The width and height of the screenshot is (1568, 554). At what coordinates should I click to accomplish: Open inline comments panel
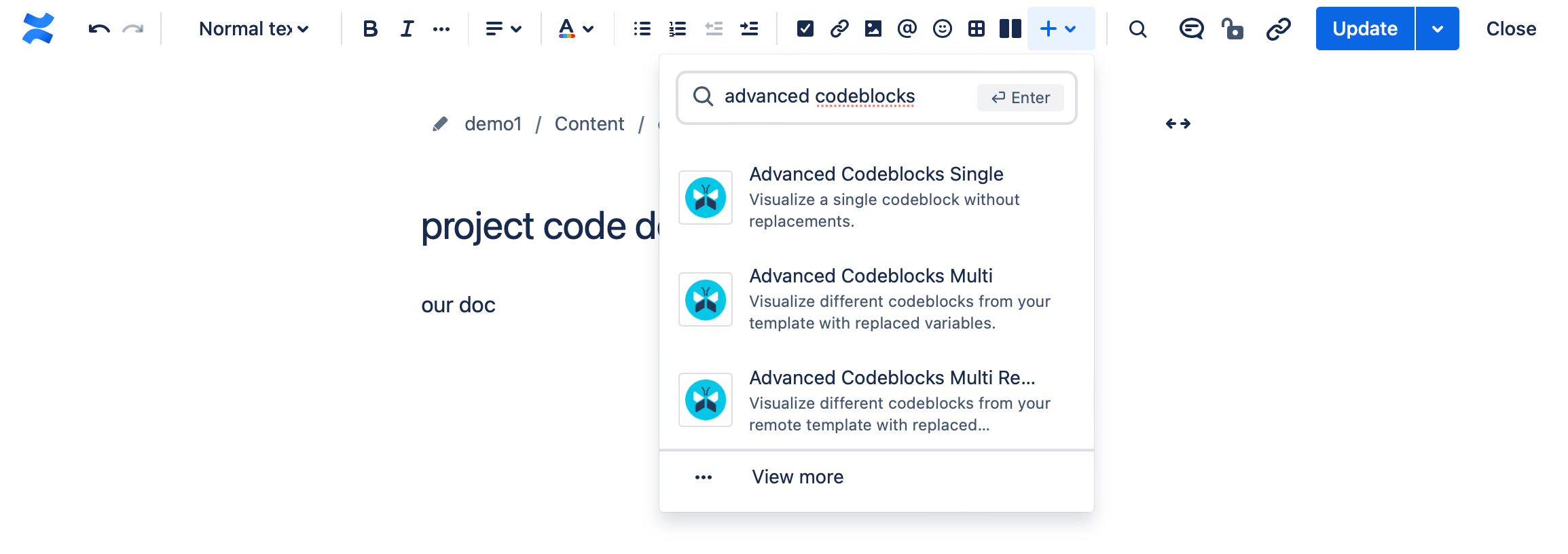coord(1191,29)
